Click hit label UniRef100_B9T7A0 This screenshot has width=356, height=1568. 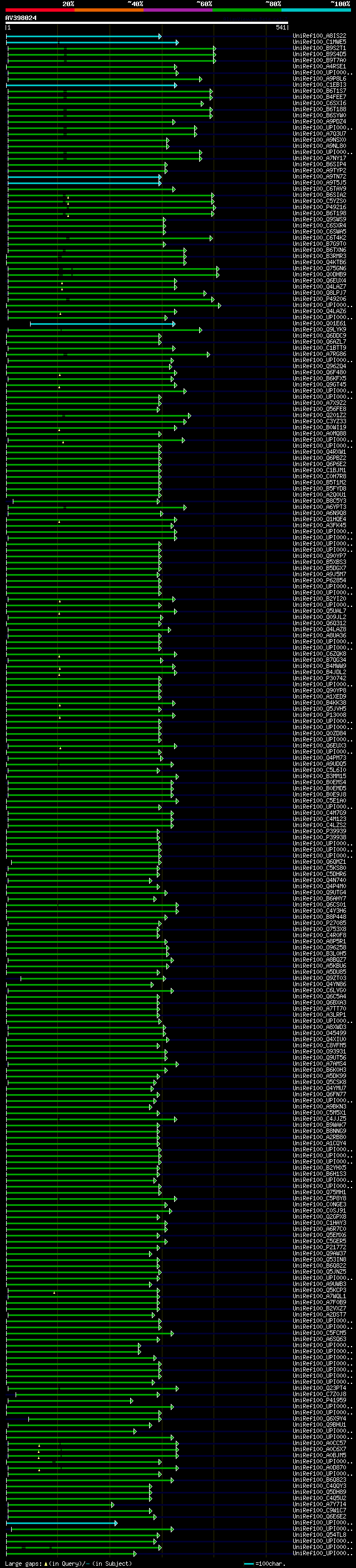tap(319, 60)
